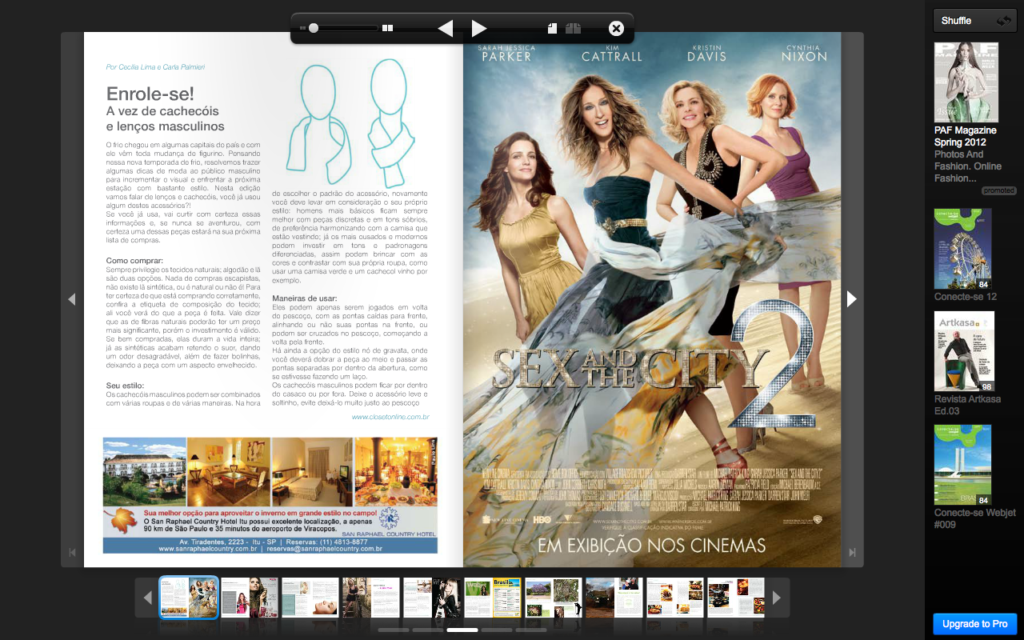Open the Conecte-se Webjet #009 title link
The image size is (1024, 640).
[x=975, y=519]
